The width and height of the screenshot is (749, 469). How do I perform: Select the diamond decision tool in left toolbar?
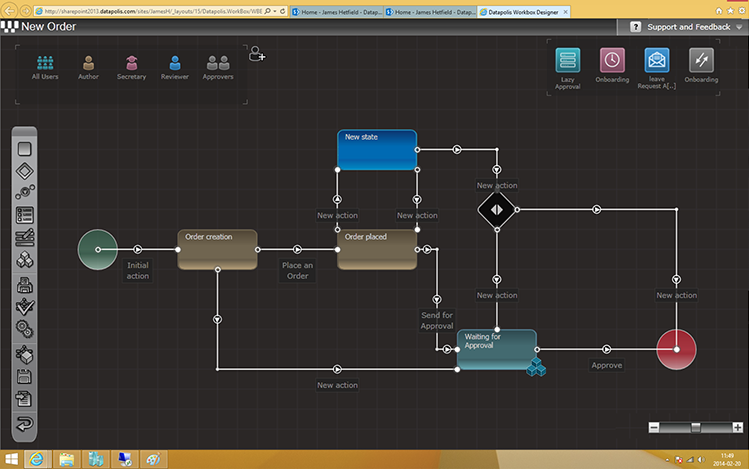point(24,171)
